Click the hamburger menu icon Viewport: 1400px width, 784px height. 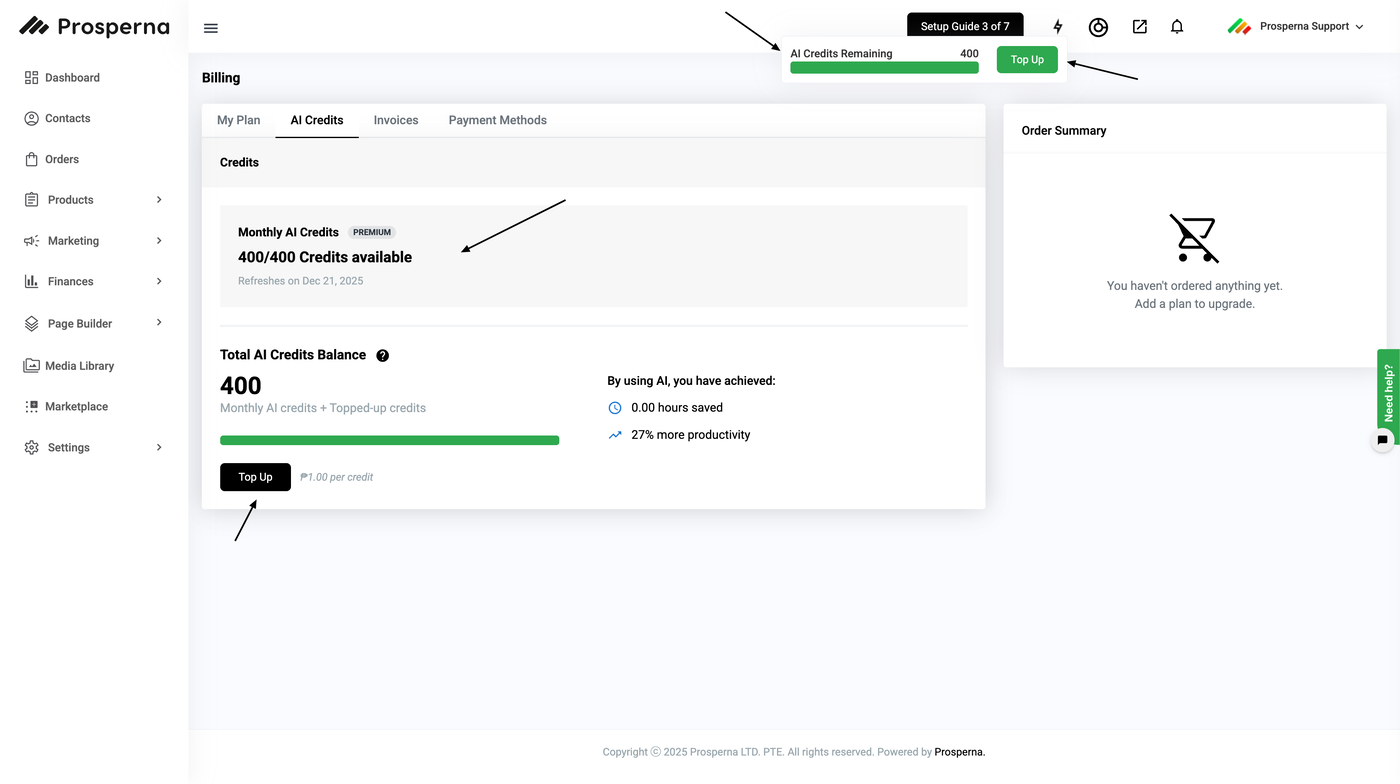point(211,28)
